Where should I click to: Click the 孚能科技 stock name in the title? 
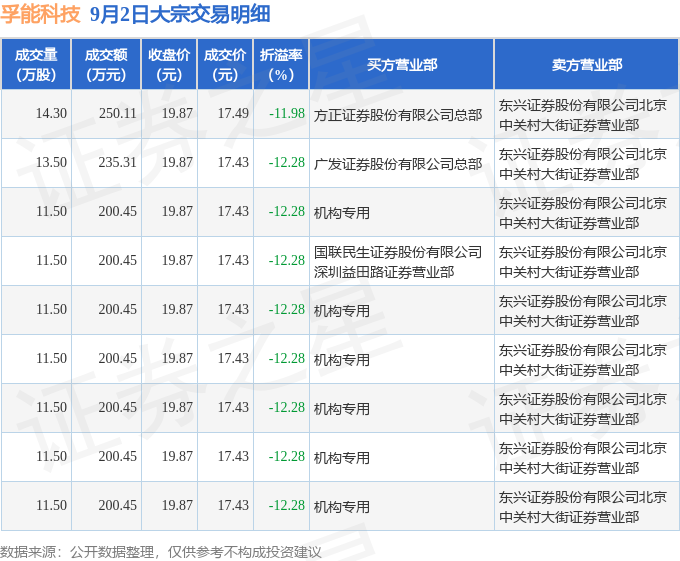[x=40, y=14]
